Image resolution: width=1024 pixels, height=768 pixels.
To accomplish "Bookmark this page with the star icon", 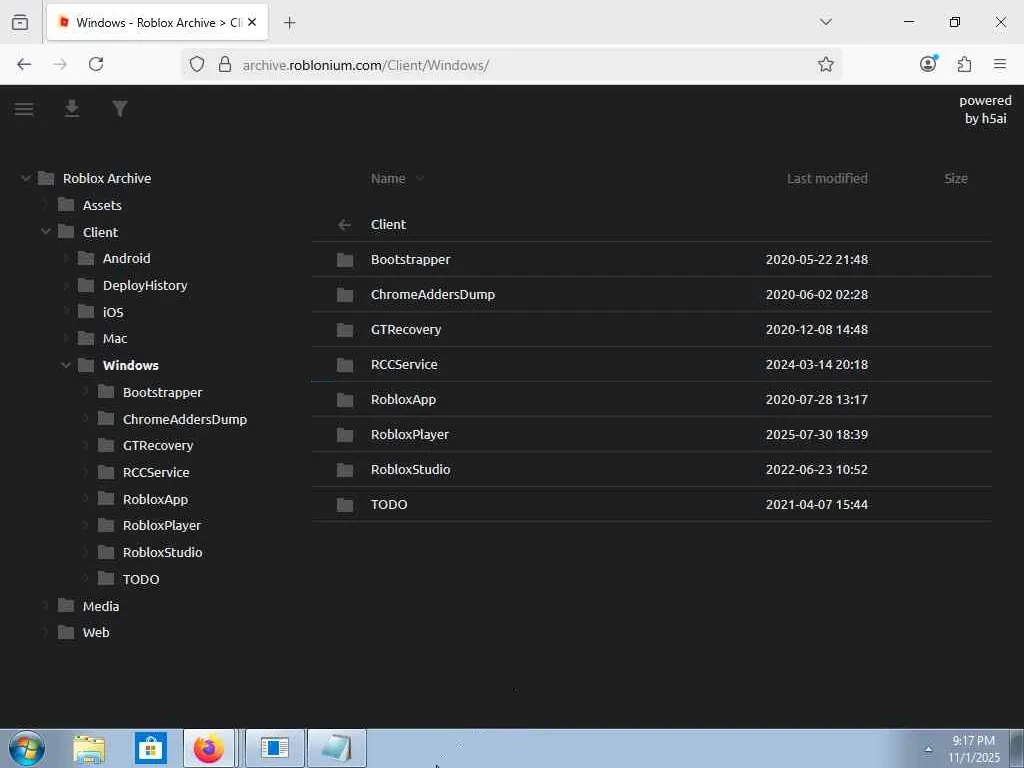I will 825,64.
